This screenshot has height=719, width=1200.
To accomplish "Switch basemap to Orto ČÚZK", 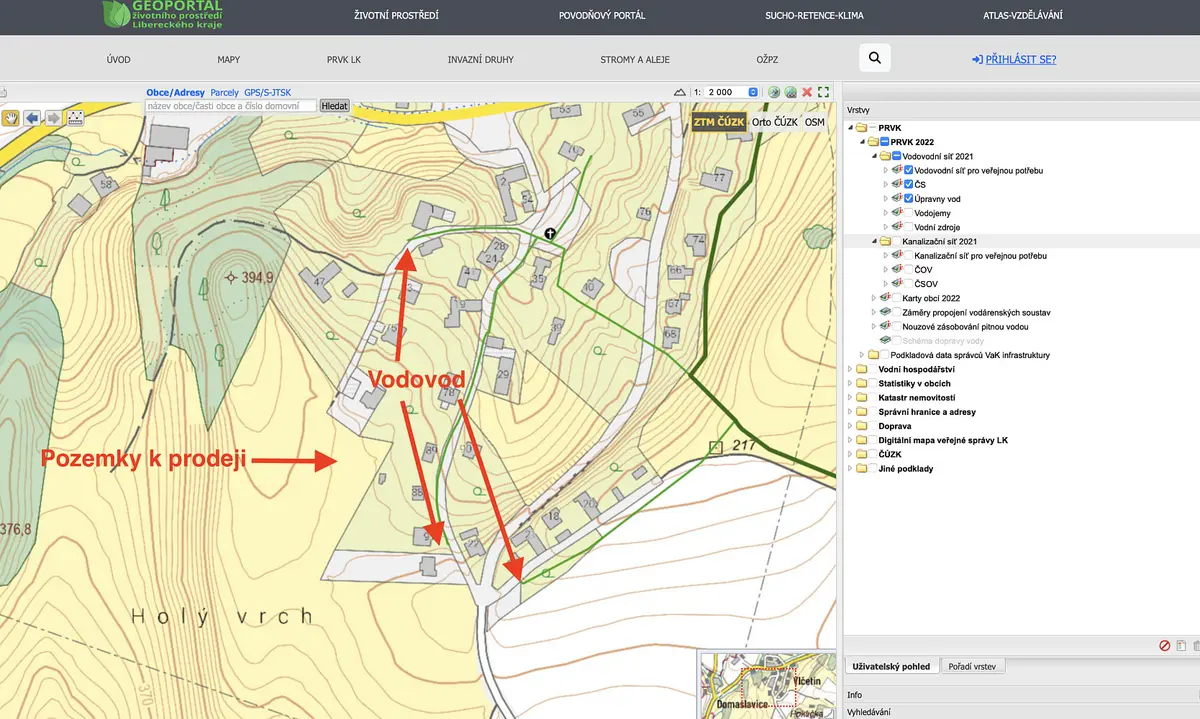I will pyautogui.click(x=774, y=122).
